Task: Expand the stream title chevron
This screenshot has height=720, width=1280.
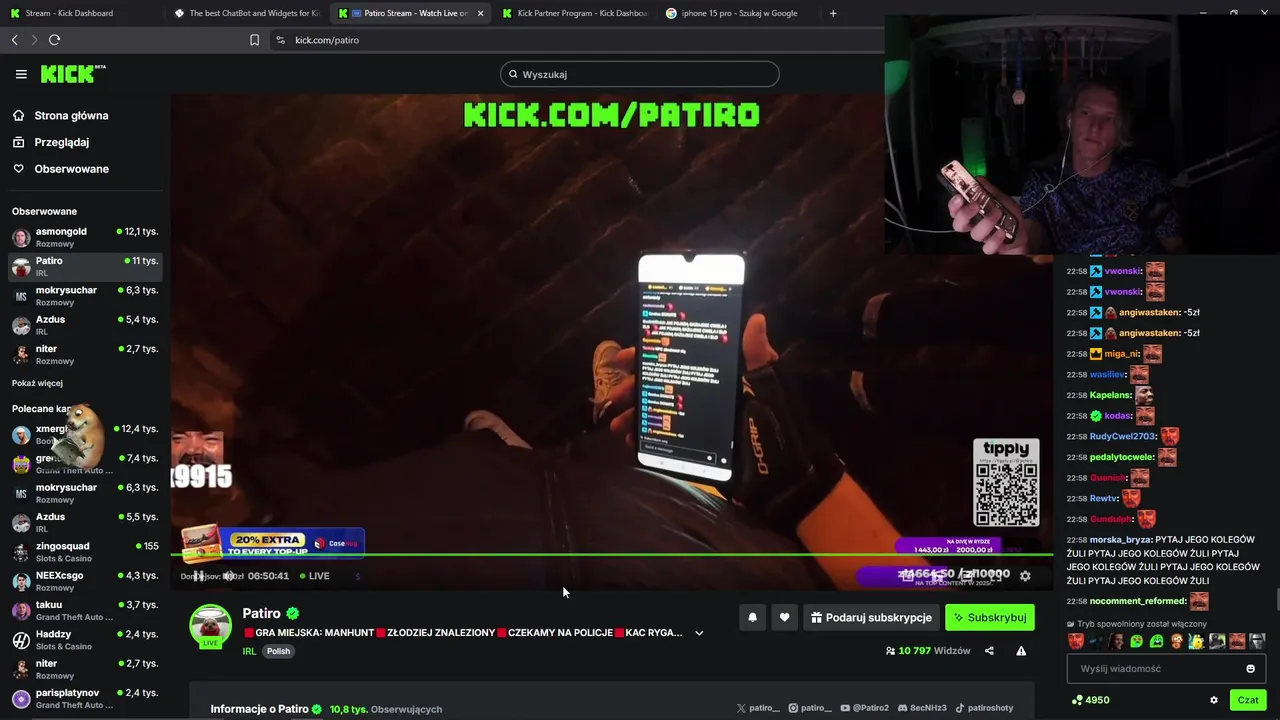Action: 699,633
